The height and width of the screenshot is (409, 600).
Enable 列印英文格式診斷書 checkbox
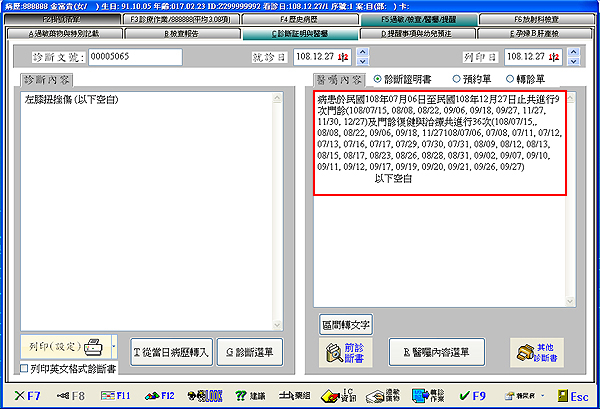click(25, 369)
